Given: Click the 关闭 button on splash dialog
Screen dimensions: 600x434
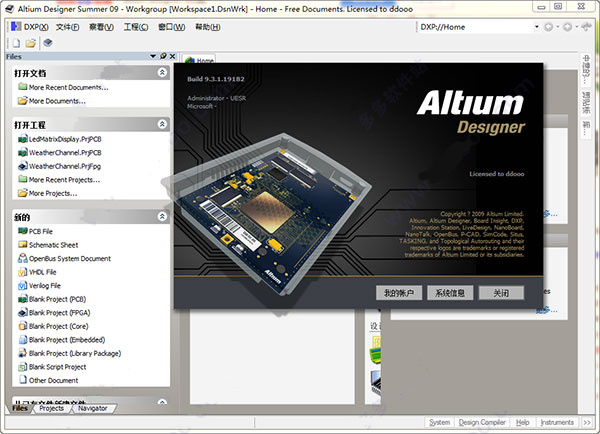Looking at the screenshot, I should [500, 293].
